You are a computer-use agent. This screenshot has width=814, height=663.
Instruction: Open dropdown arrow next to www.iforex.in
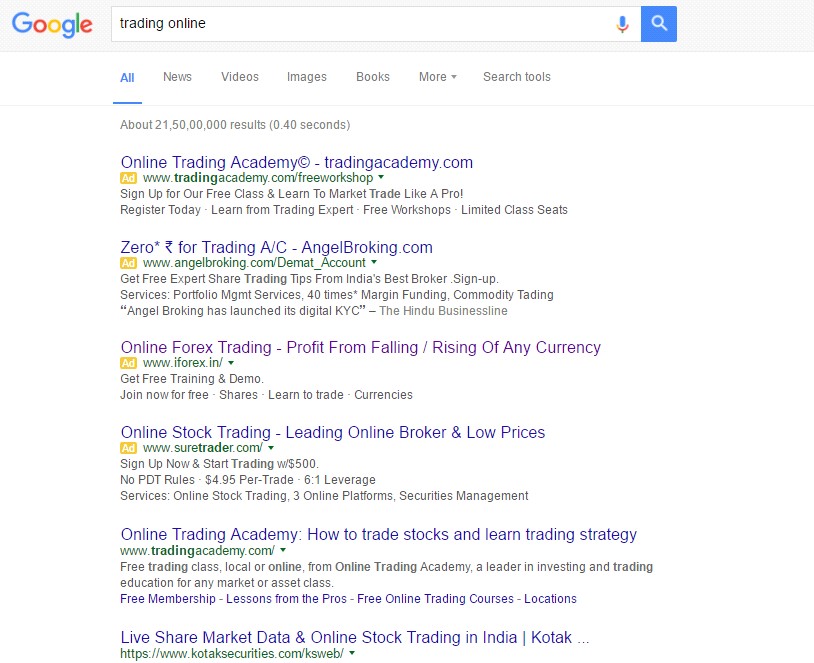pos(231,362)
